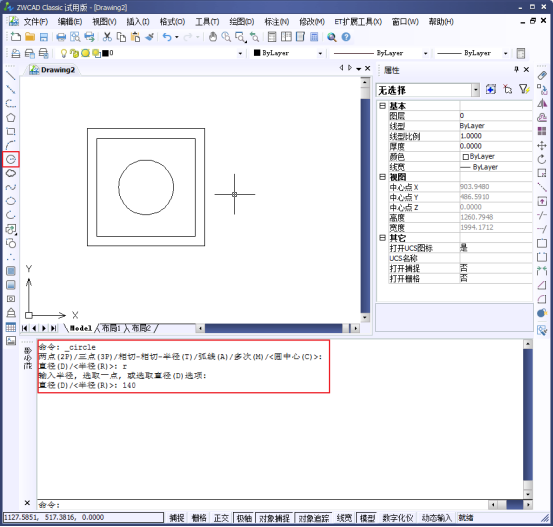Open the ByLayer color dropdown

coord(320,53)
